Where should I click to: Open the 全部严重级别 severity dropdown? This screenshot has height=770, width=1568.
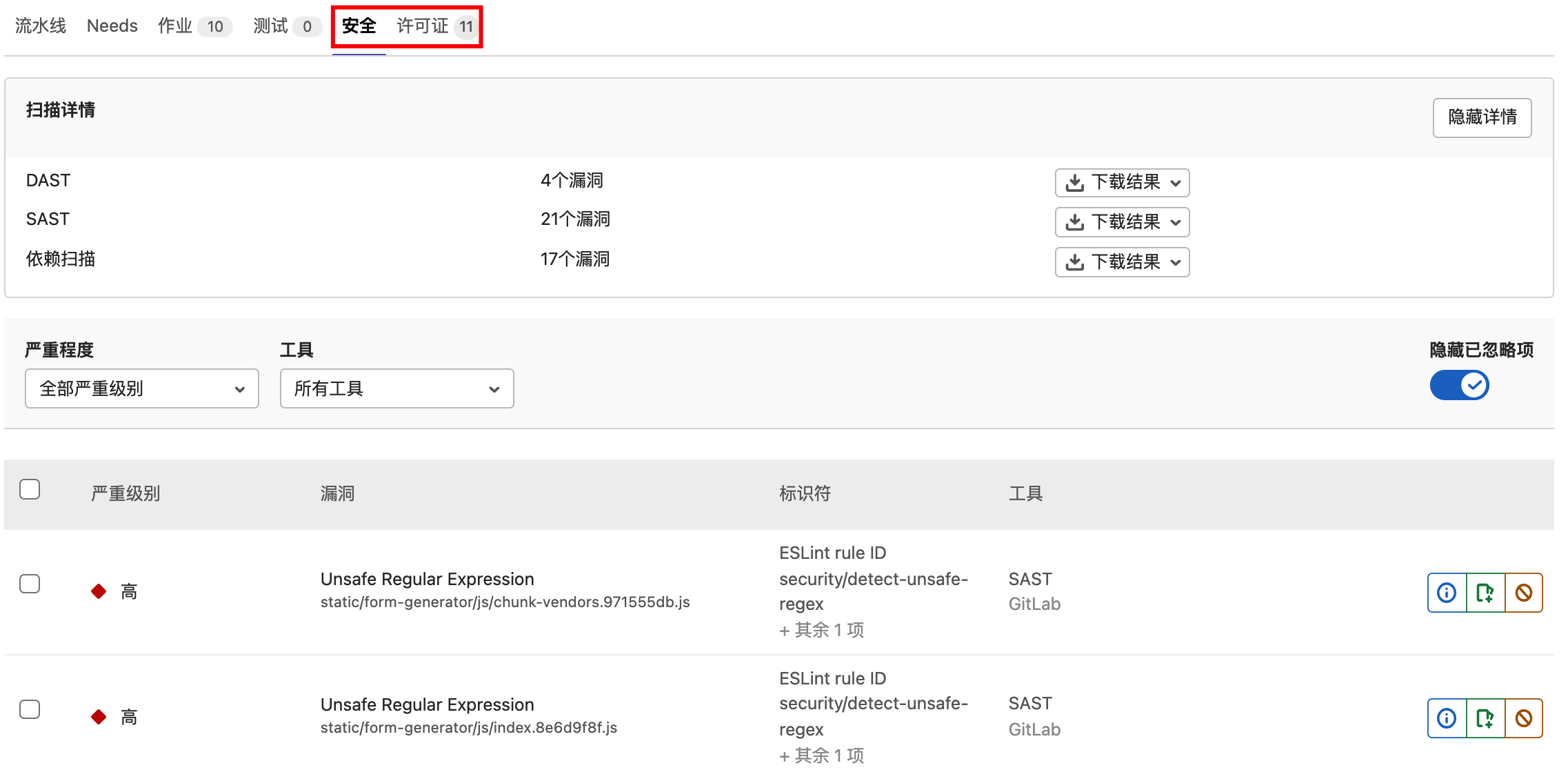[141, 388]
